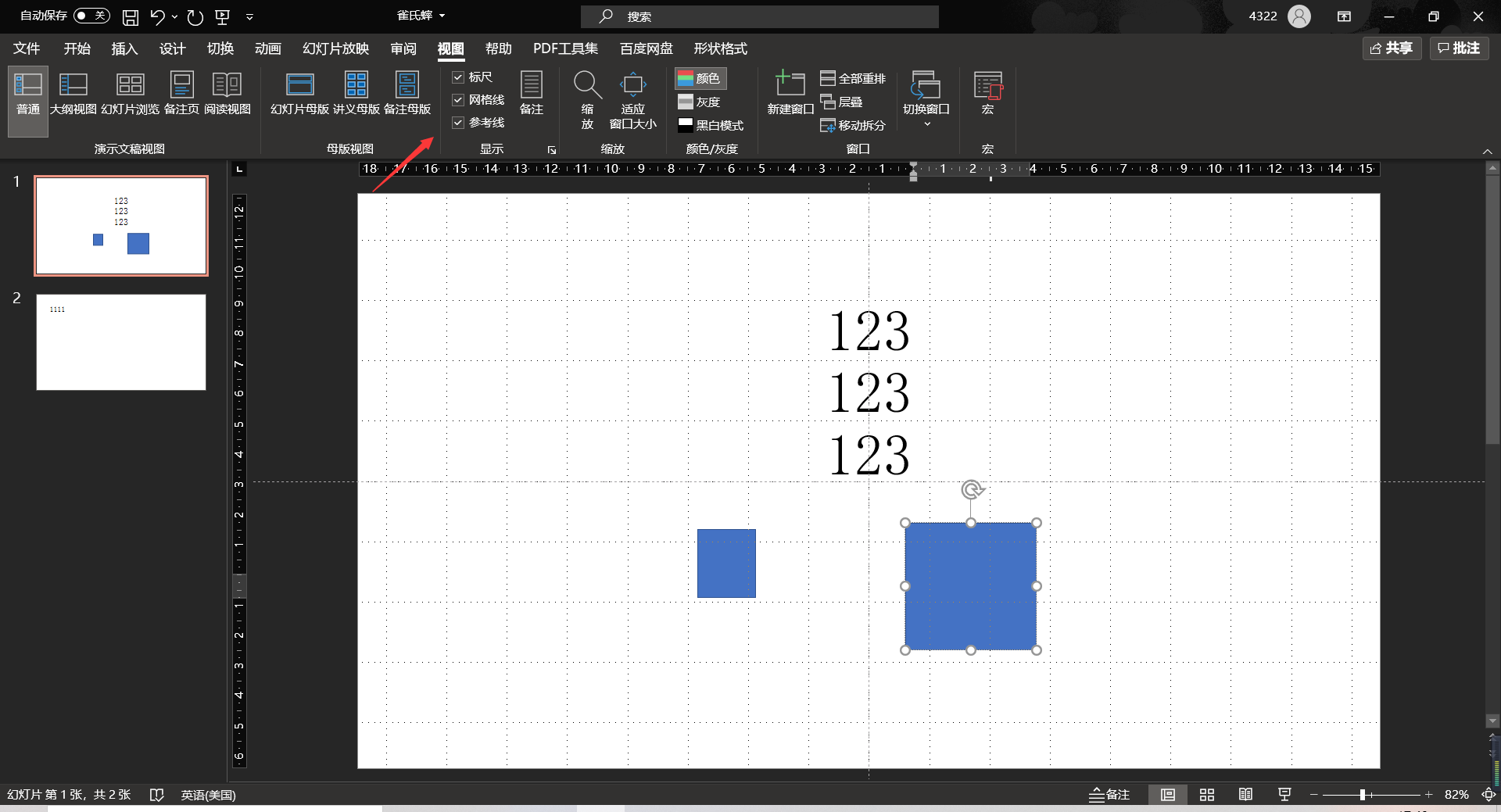Toggle the Ruler (标尺) checkbox
This screenshot has width=1501, height=812.
458,77
